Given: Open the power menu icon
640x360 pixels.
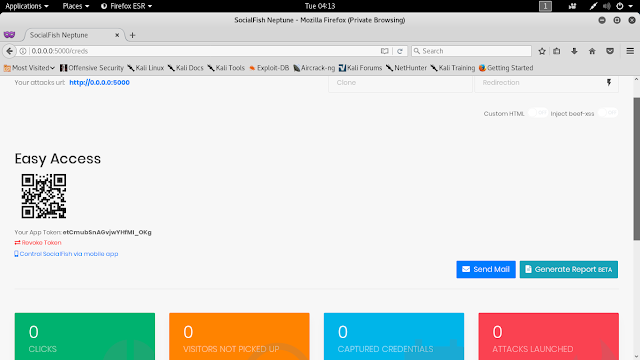Looking at the screenshot, I should [x=620, y=6].
